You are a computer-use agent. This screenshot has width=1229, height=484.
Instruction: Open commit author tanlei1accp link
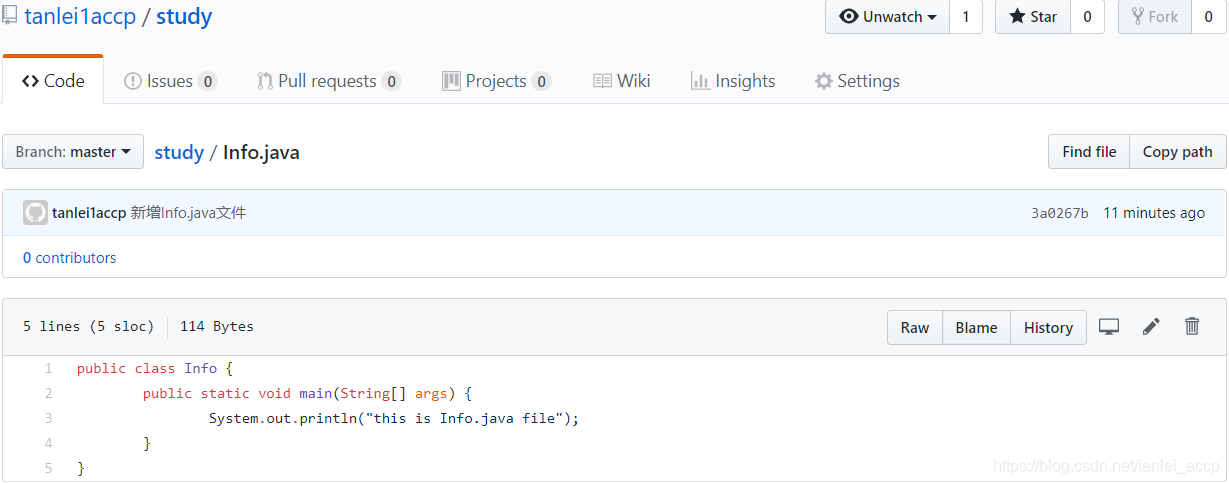click(89, 212)
